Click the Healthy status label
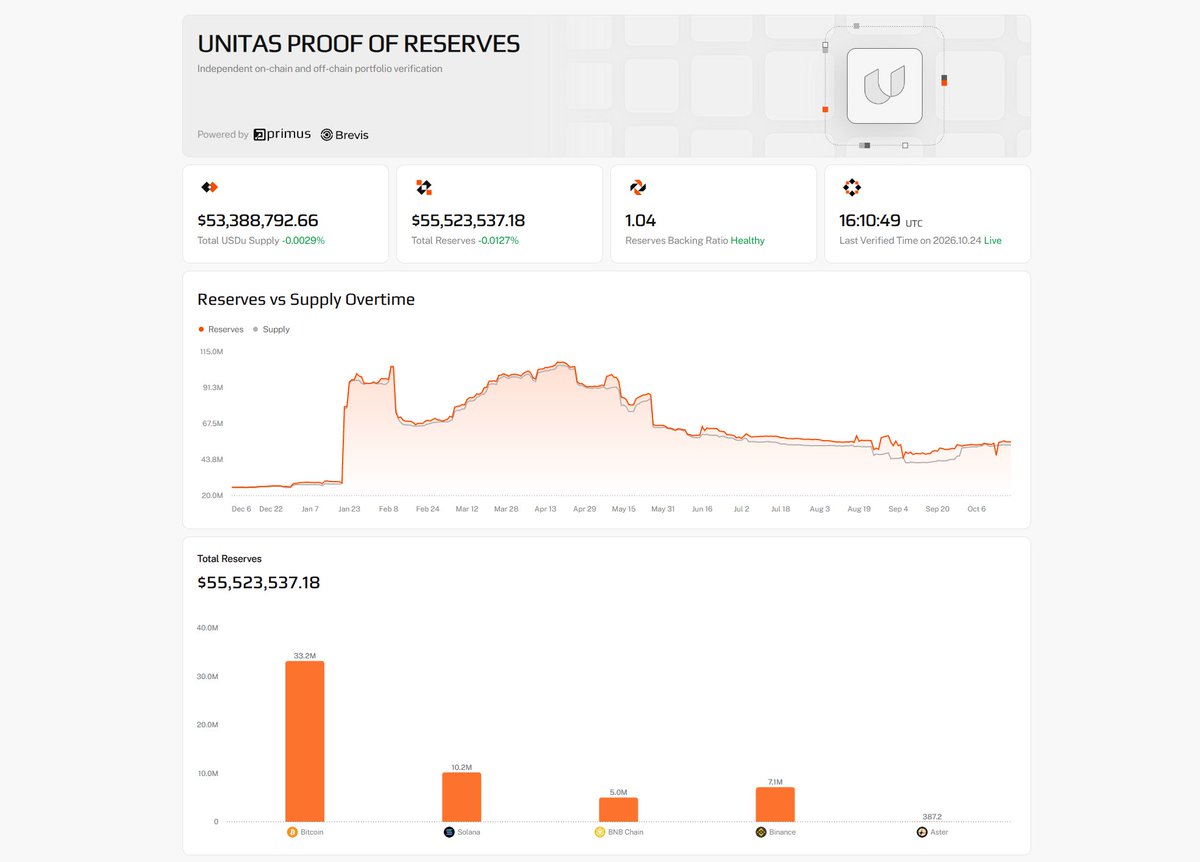1200x862 pixels. click(748, 241)
